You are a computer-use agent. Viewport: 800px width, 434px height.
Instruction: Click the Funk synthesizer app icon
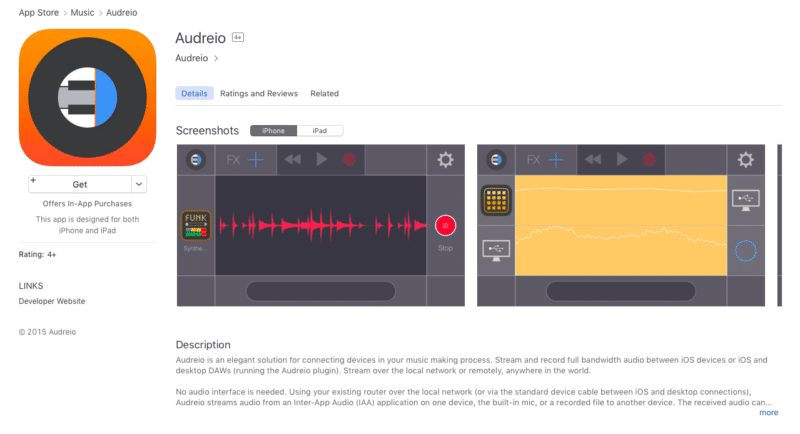pyautogui.click(x=196, y=225)
